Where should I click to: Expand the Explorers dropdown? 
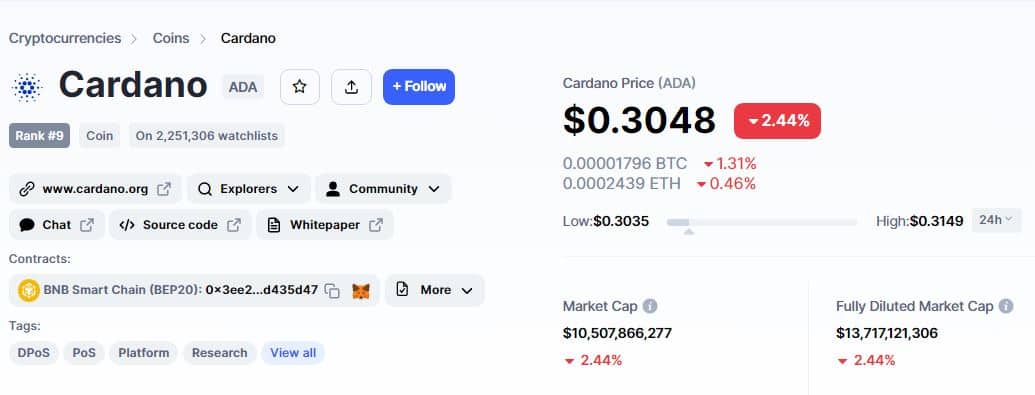(249, 189)
